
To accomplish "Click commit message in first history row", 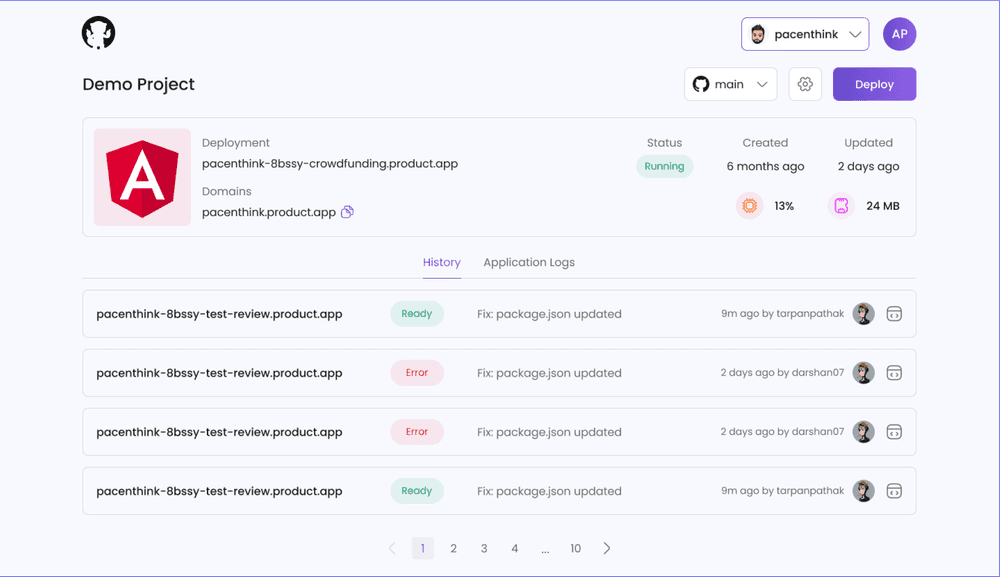I will tap(549, 314).
